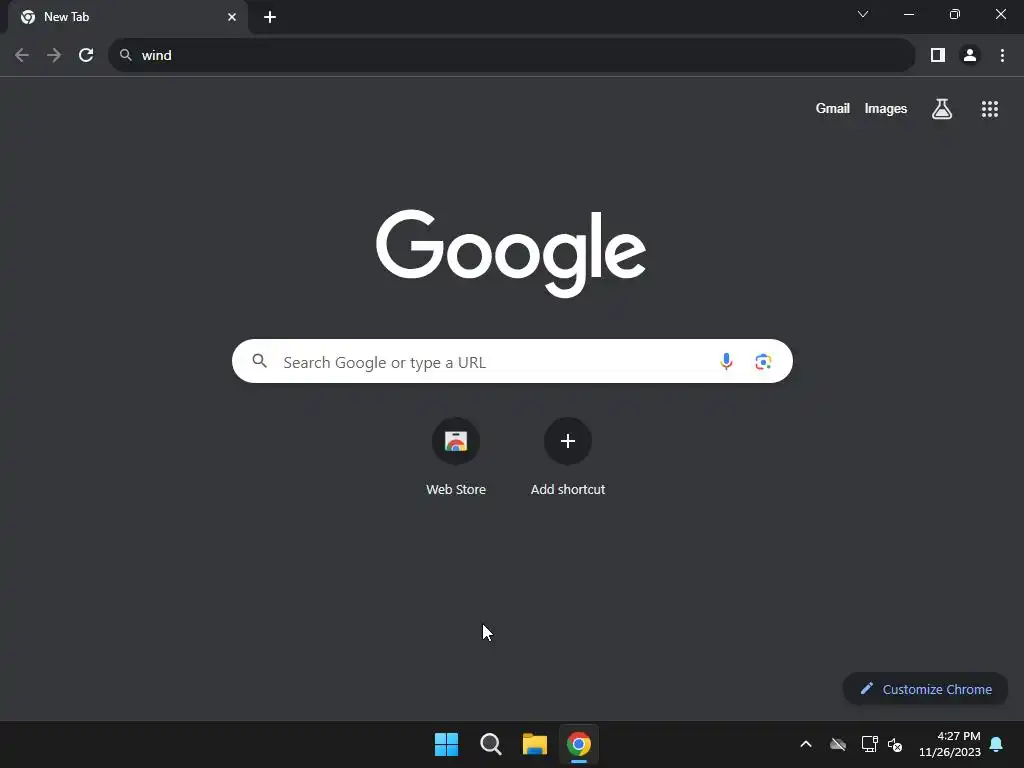Click the magnifier icon in Google search box
The height and width of the screenshot is (768, 1024).
pos(259,360)
